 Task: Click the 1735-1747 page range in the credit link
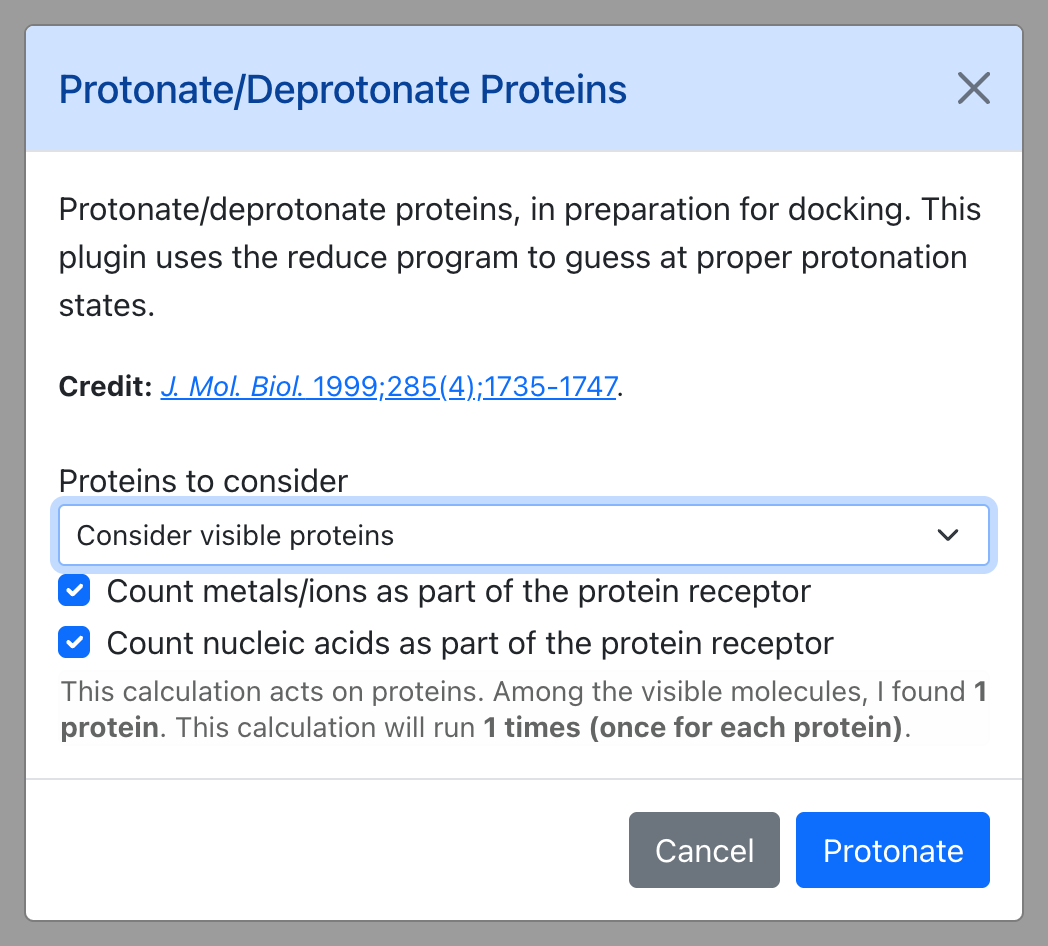click(551, 386)
